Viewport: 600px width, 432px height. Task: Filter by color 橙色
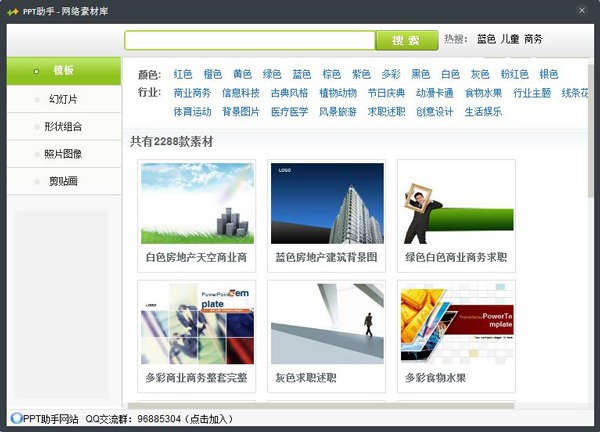pos(213,74)
